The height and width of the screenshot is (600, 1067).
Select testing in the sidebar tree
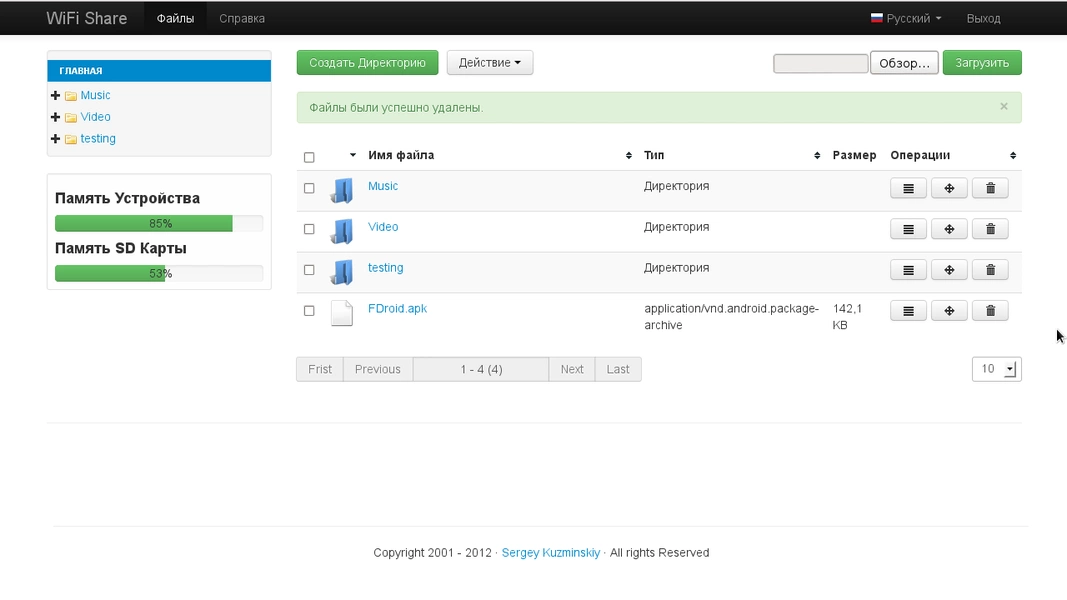point(98,139)
